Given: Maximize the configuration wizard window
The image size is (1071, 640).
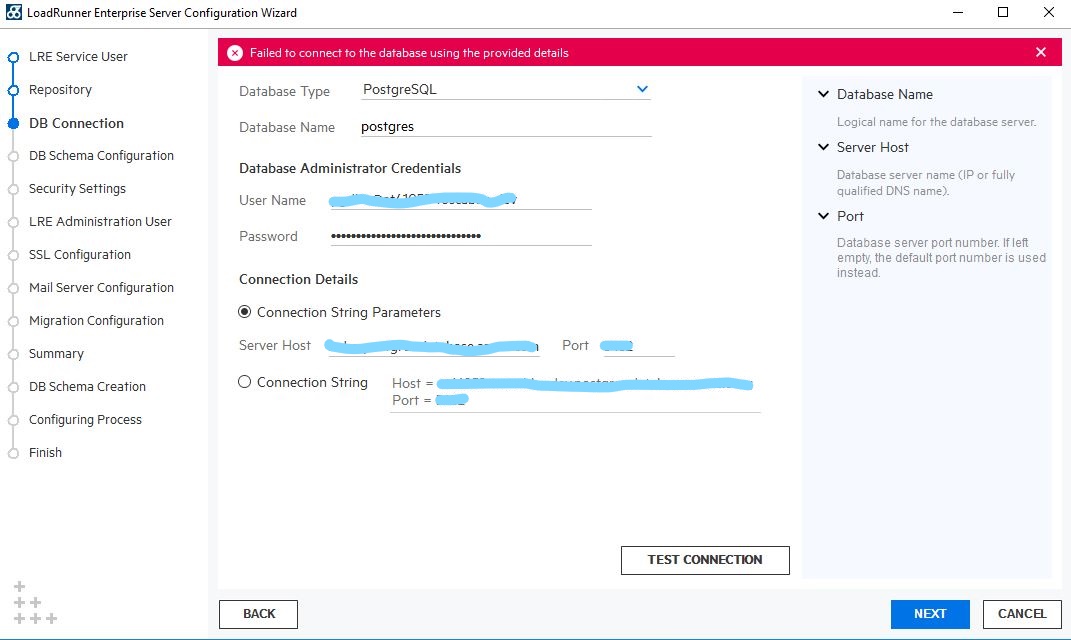Looking at the screenshot, I should click(1003, 13).
